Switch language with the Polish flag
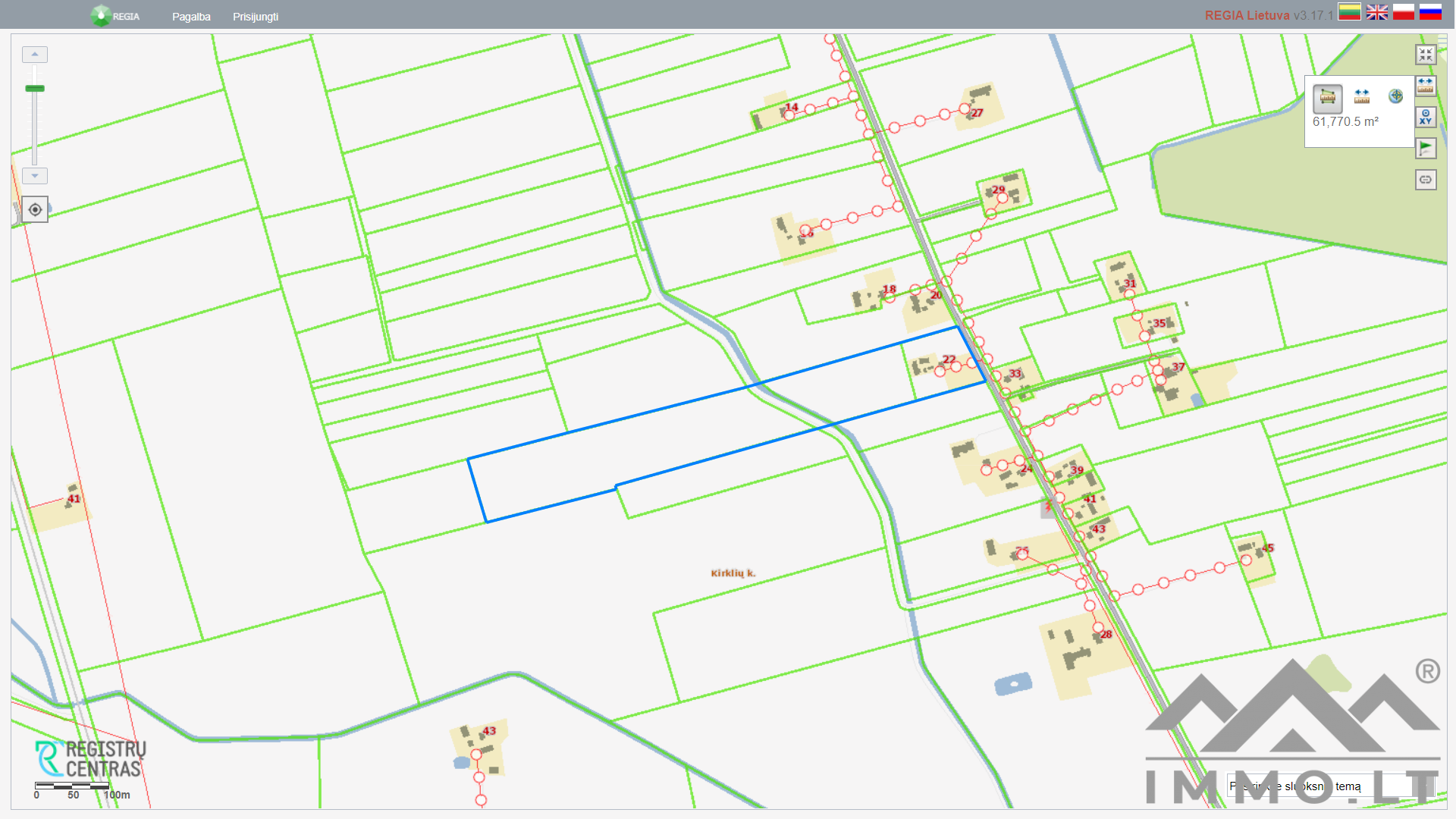 (1404, 12)
